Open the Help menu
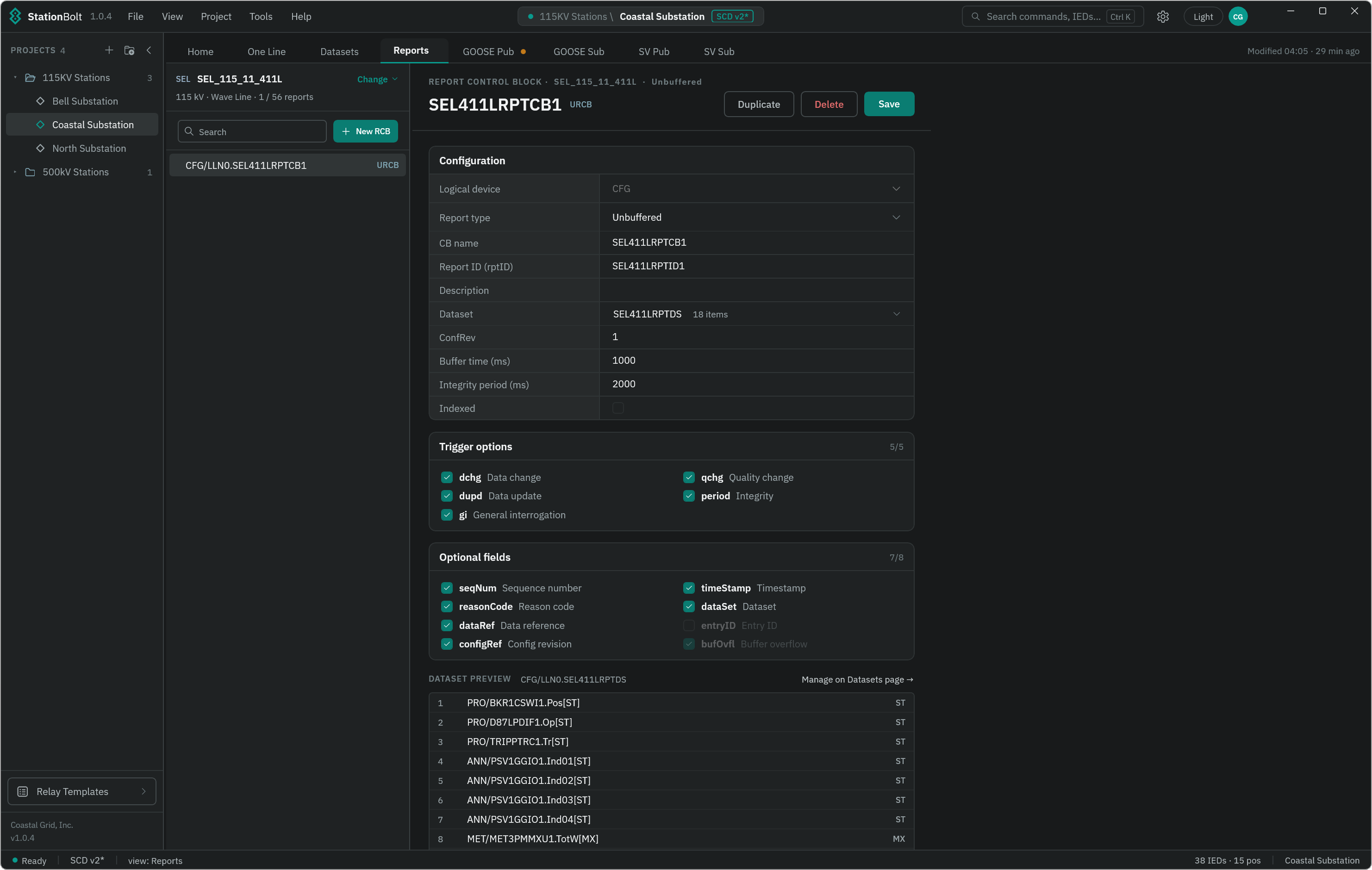The height and width of the screenshot is (870, 1372). [301, 17]
